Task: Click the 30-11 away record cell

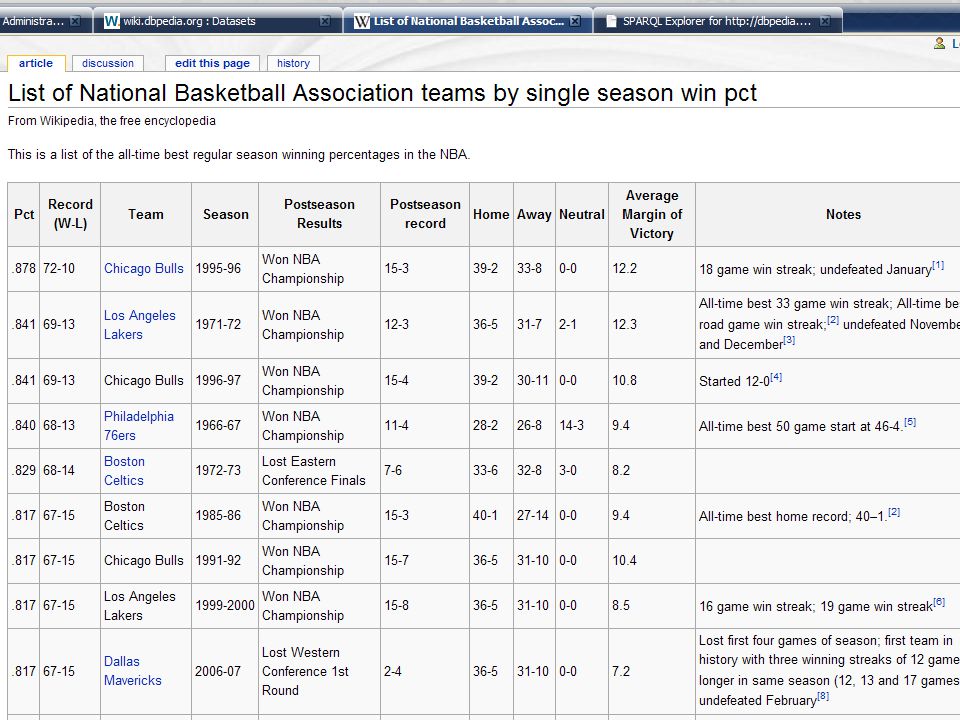Action: pos(534,380)
